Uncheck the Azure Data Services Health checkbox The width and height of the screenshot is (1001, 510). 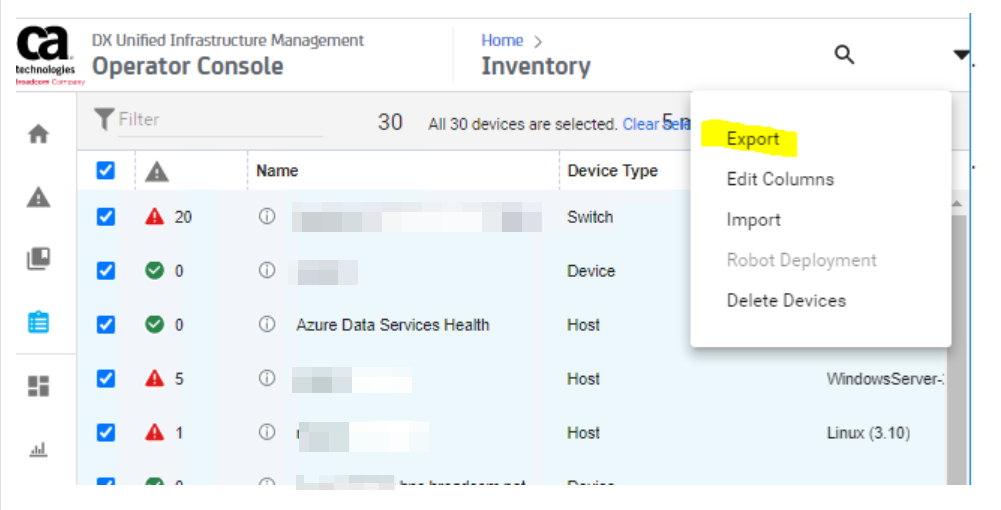coord(106,325)
